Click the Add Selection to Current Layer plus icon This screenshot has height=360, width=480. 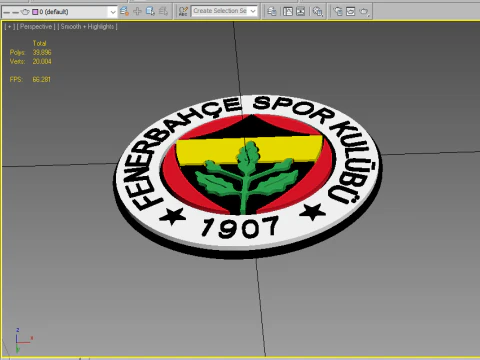(137, 11)
